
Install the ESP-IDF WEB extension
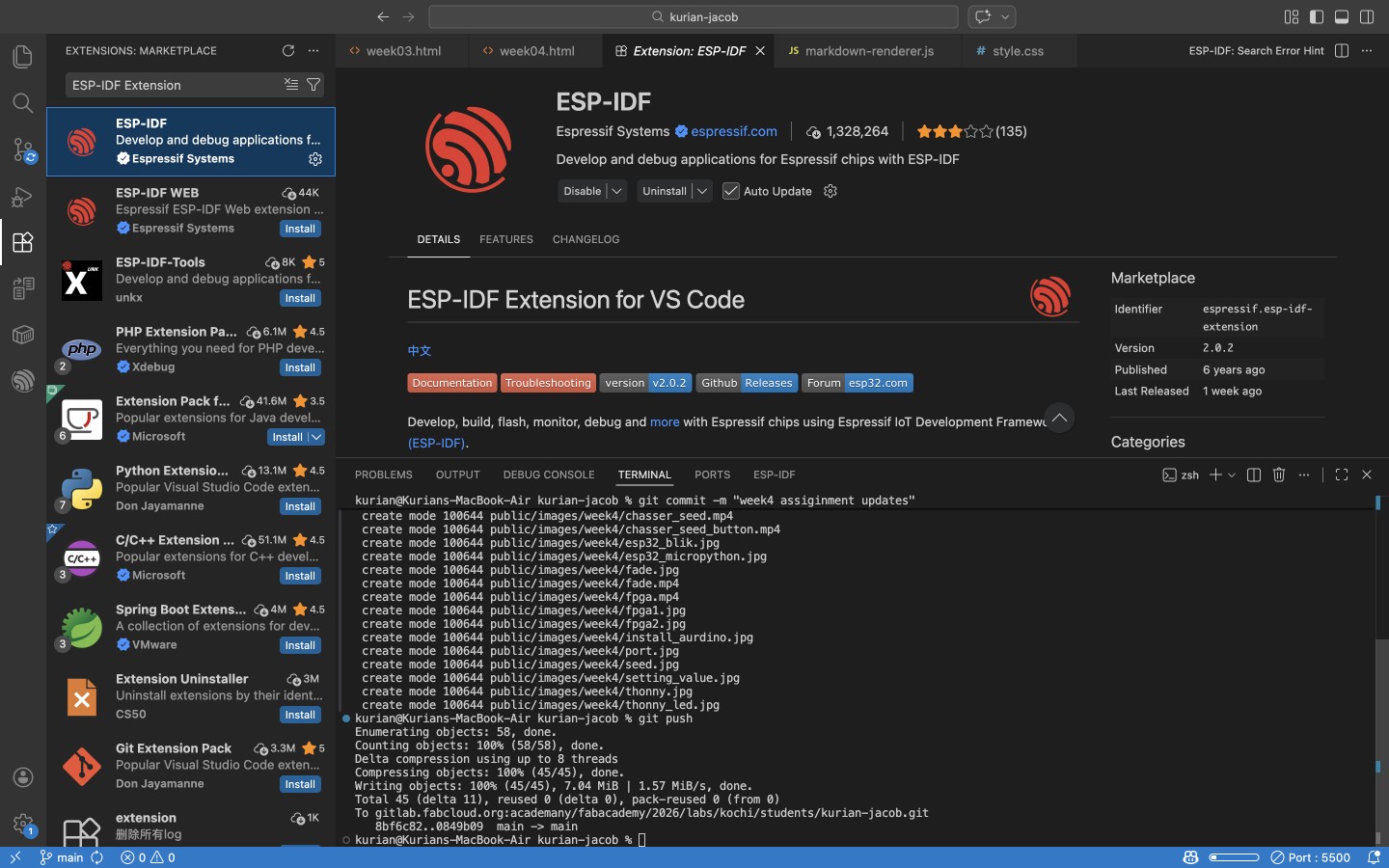point(300,229)
